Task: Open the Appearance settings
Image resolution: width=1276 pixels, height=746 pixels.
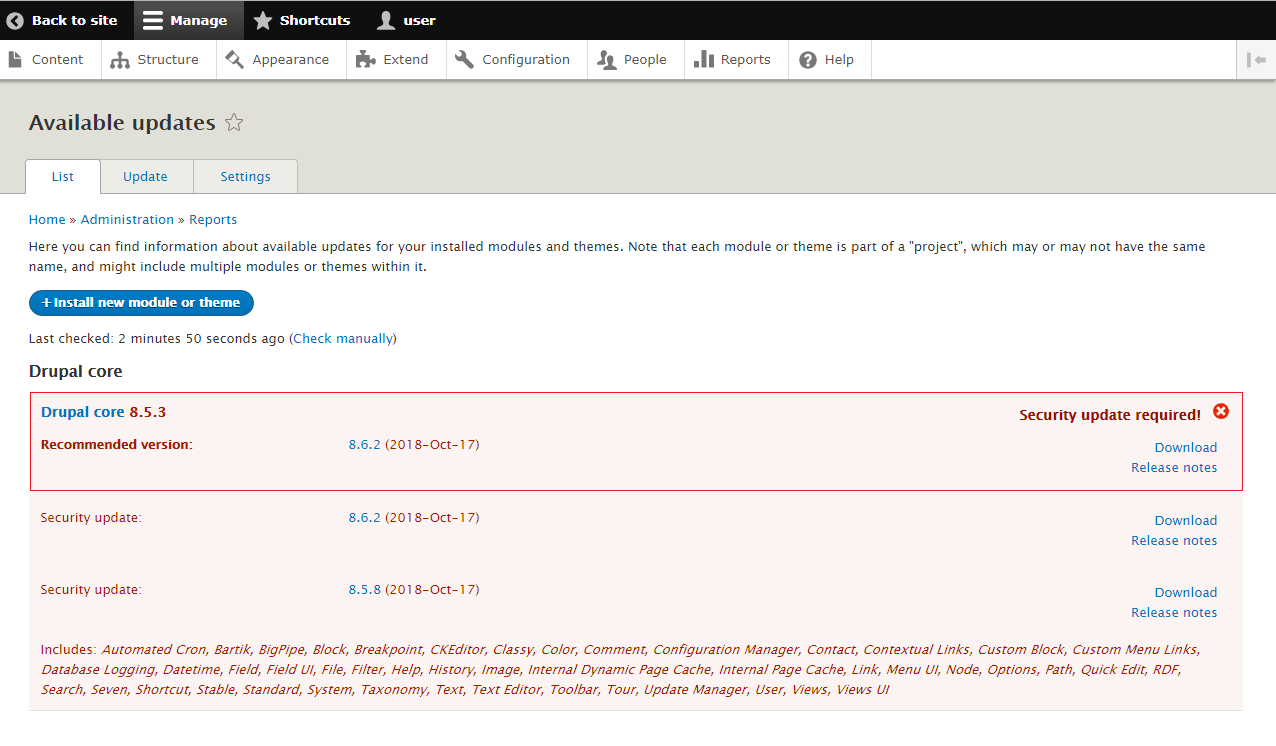Action: 278,60
